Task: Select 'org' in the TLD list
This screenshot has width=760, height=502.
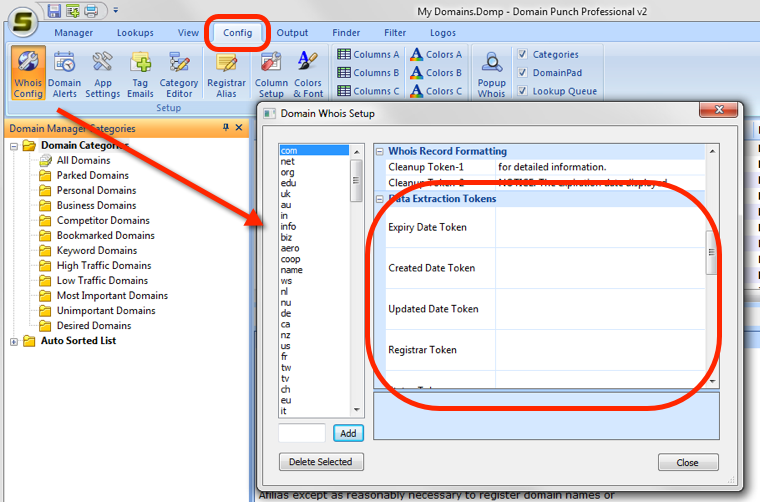Action: tap(314, 172)
